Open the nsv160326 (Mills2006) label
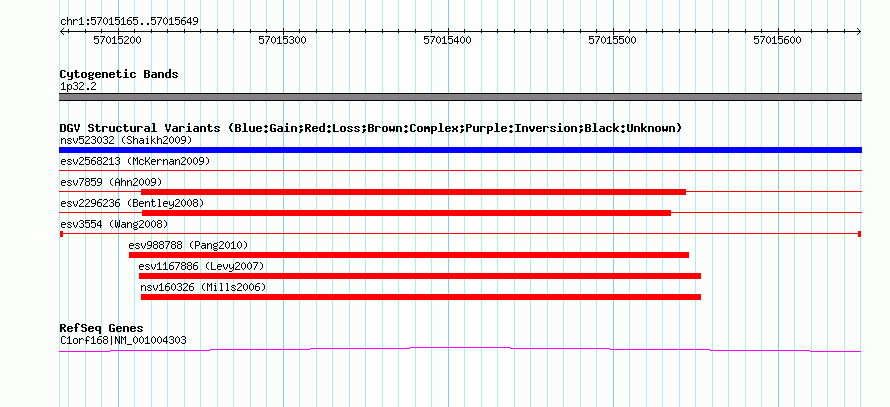The height and width of the screenshot is (407, 890). coord(203,287)
